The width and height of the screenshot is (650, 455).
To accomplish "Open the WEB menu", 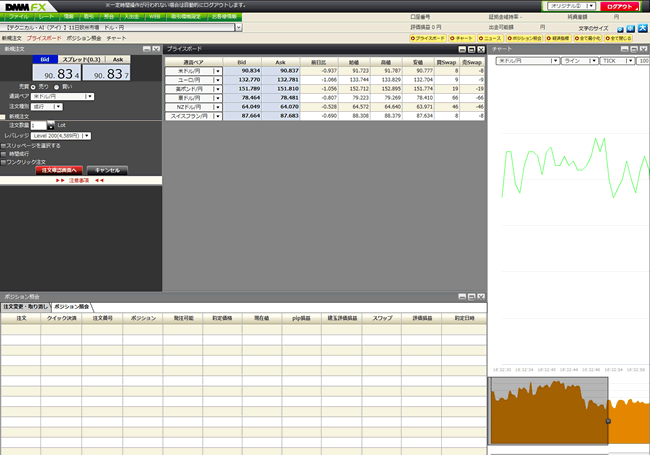I will (x=155, y=17).
